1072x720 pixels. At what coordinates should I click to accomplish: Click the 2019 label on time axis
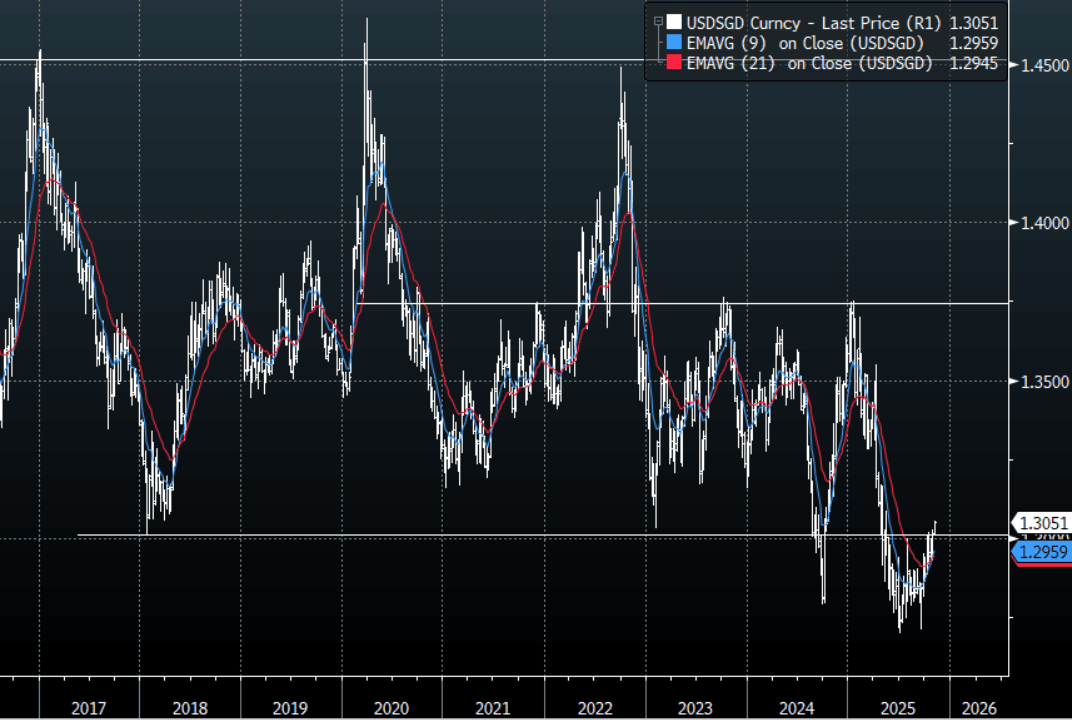[x=291, y=708]
